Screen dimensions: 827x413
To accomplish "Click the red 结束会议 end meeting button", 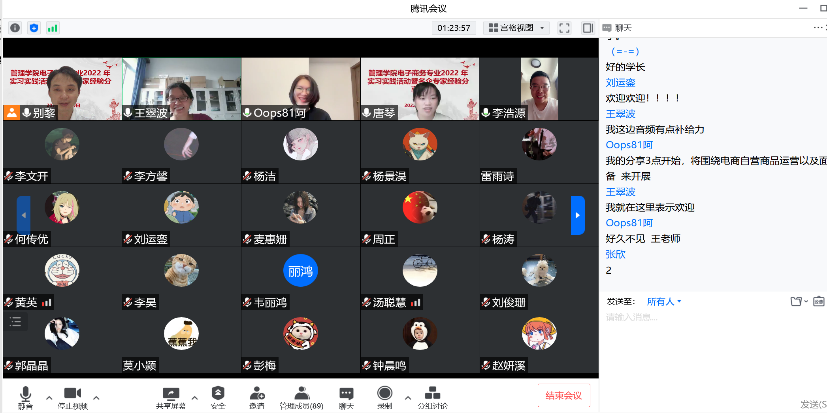I will point(563,395).
